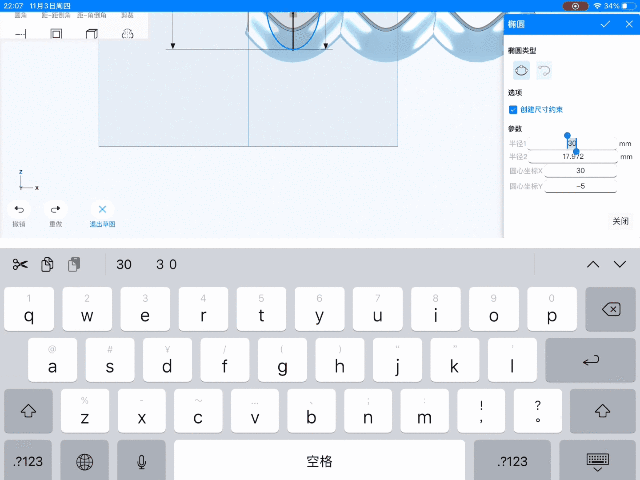Select the elliptical arc type icon
Viewport: 640px width, 480px height.
coord(544,71)
